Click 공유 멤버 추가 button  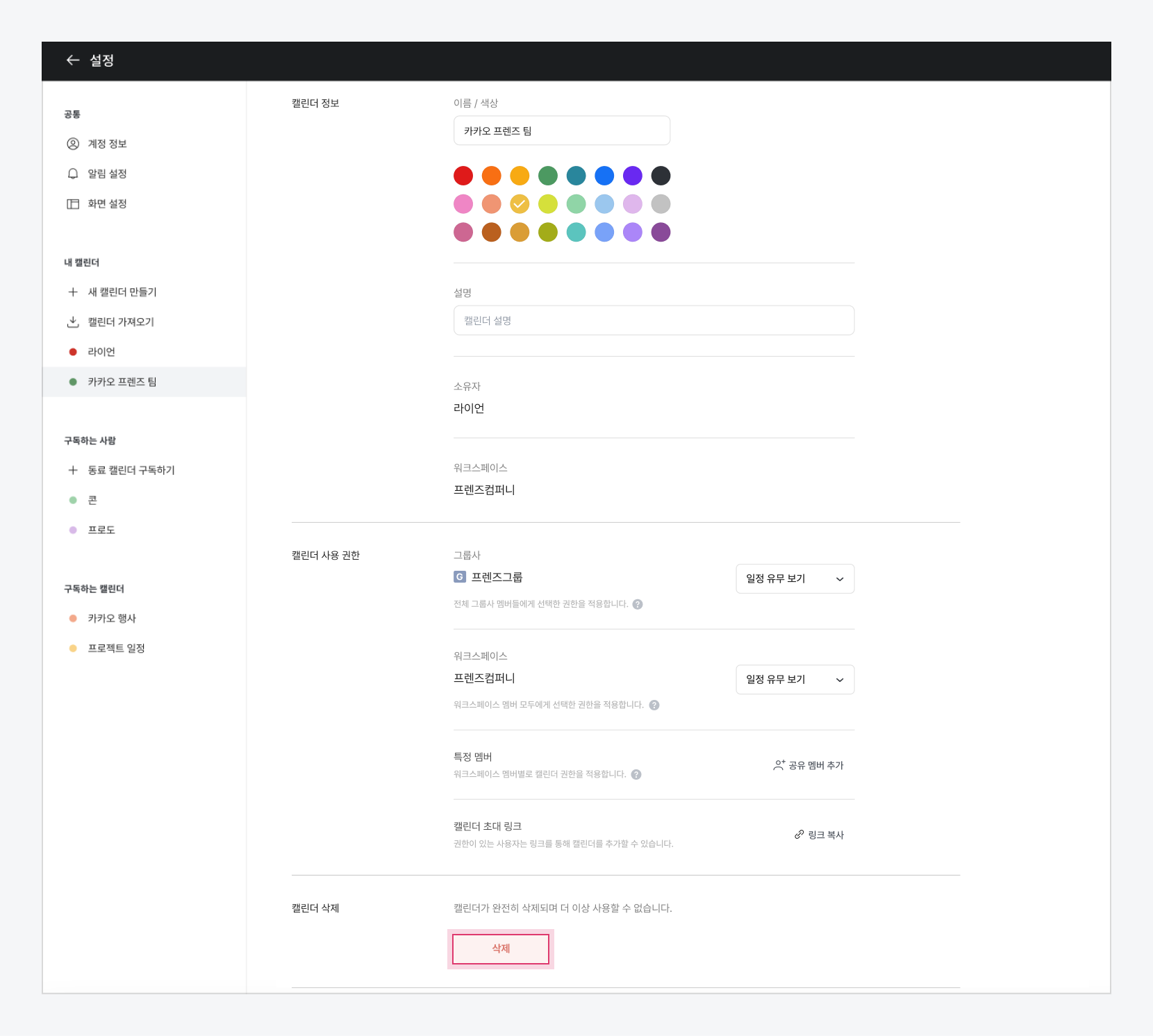point(808,765)
